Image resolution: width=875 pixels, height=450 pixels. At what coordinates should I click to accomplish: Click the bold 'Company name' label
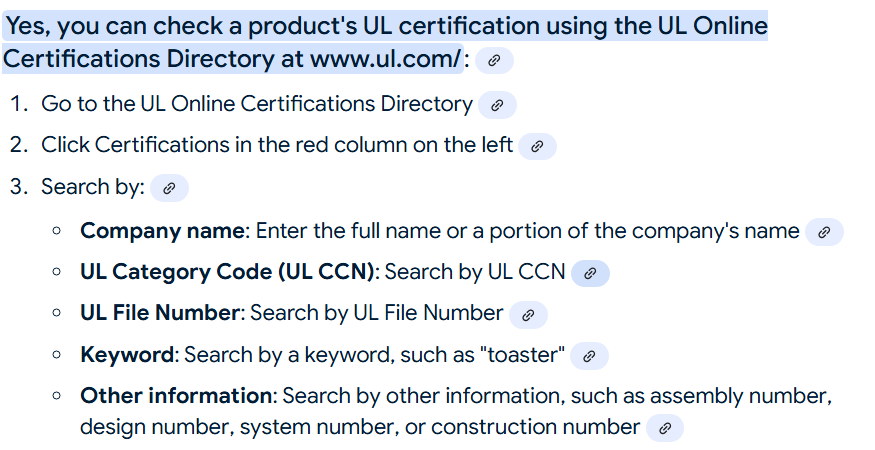[x=162, y=231]
